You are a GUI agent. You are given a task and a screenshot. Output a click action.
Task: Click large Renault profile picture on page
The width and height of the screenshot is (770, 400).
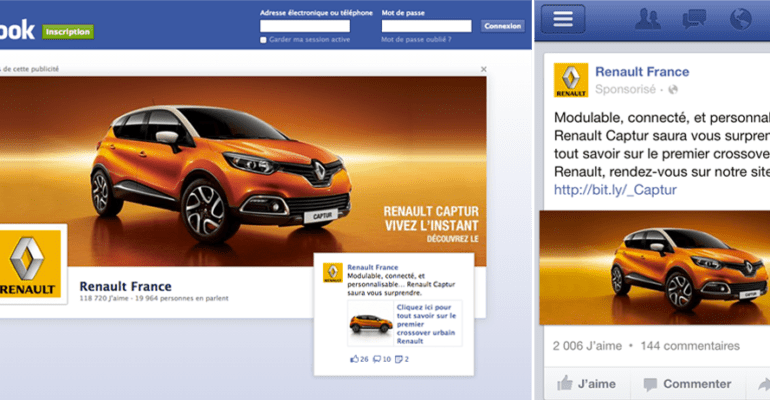pyautogui.click(x=29, y=264)
